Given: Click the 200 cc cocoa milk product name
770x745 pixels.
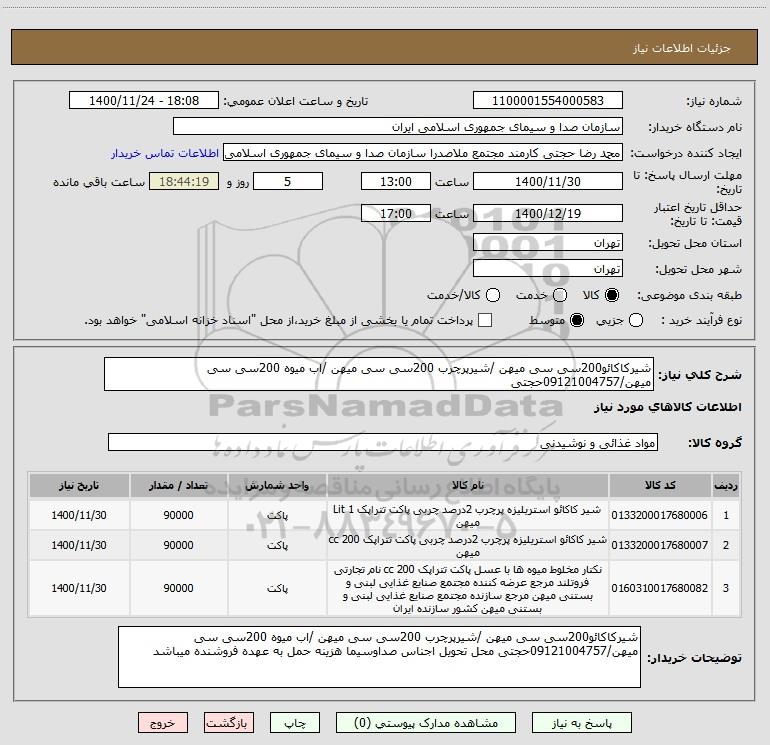Looking at the screenshot, I should [468, 546].
